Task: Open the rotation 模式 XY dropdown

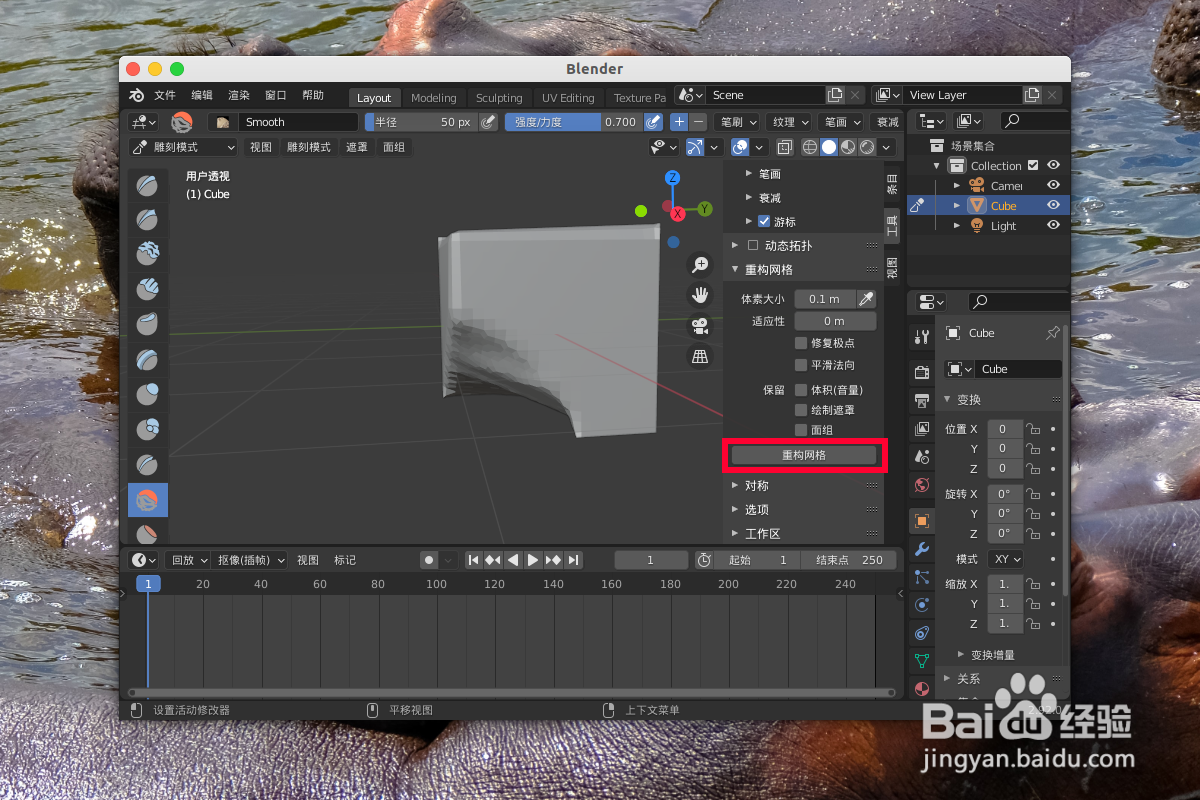Action: pos(1005,559)
